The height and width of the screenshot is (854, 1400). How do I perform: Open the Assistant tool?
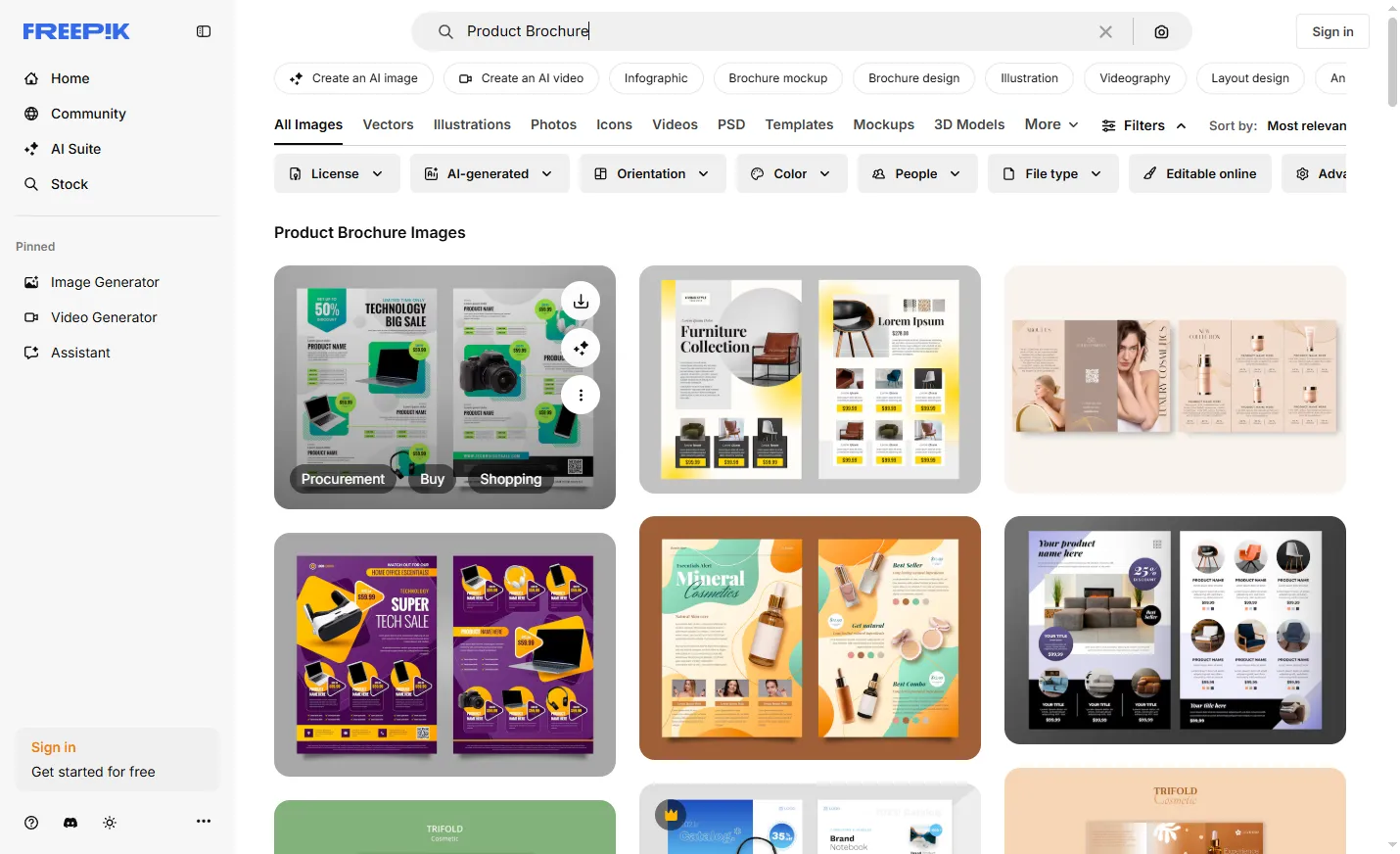point(80,353)
